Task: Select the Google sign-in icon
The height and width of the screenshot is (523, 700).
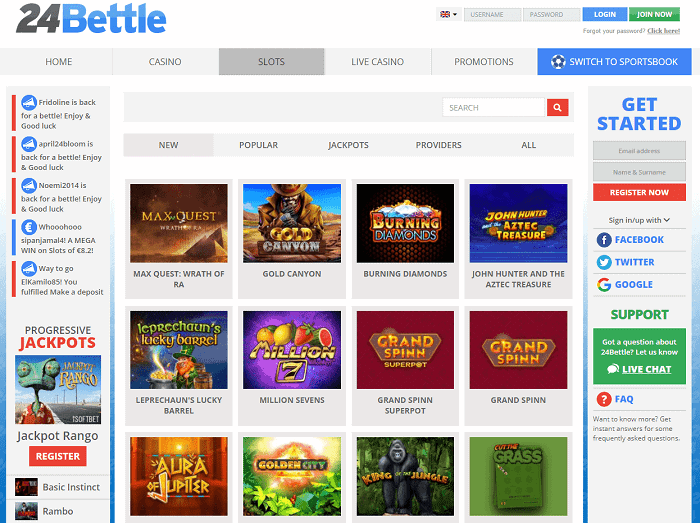Action: click(x=604, y=285)
